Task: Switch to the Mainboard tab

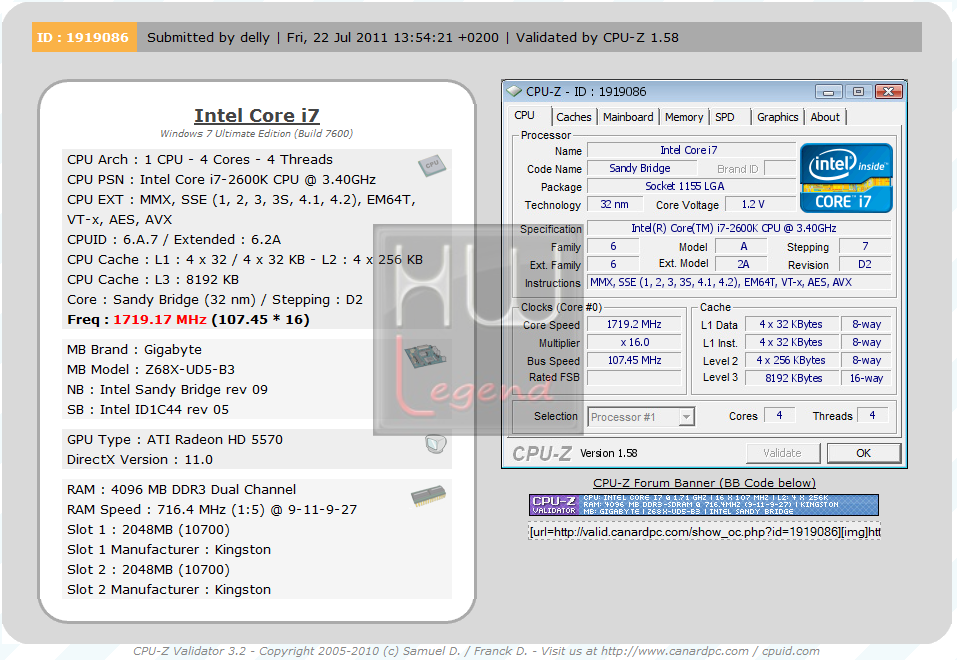Action: coord(627,117)
